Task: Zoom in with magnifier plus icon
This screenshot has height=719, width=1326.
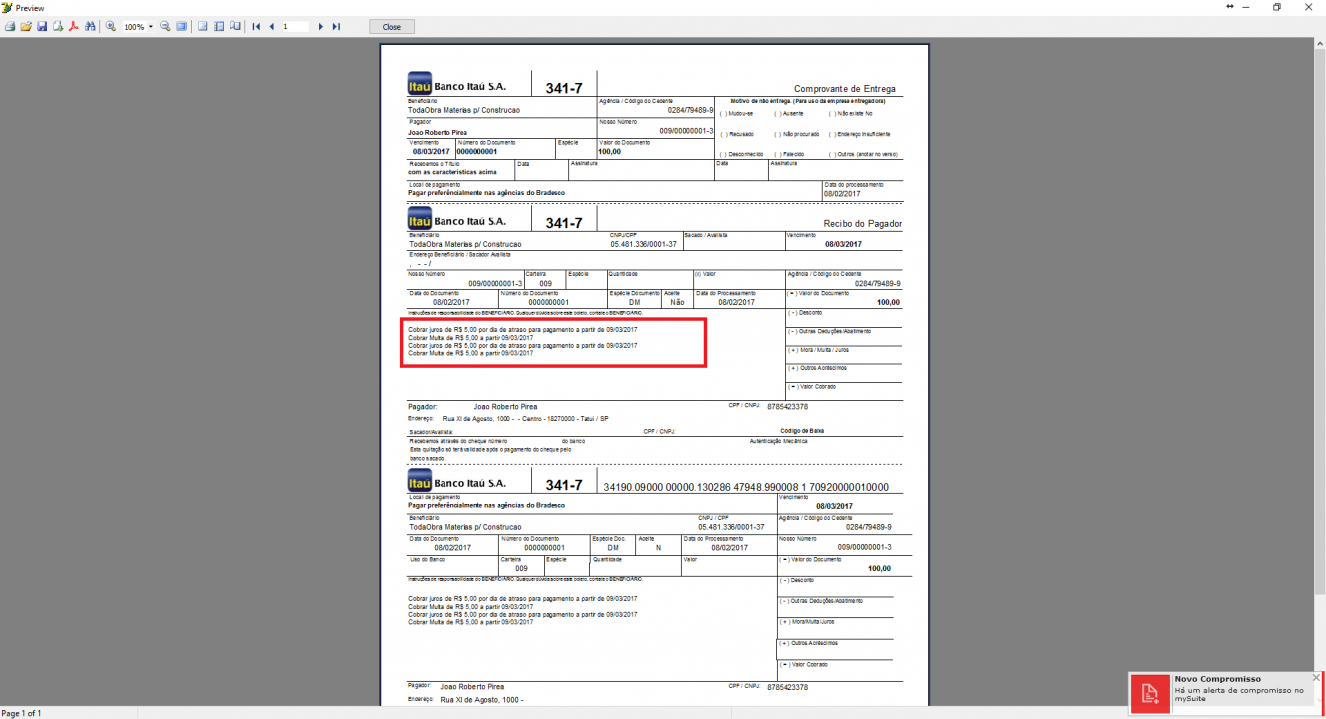Action: pos(111,26)
